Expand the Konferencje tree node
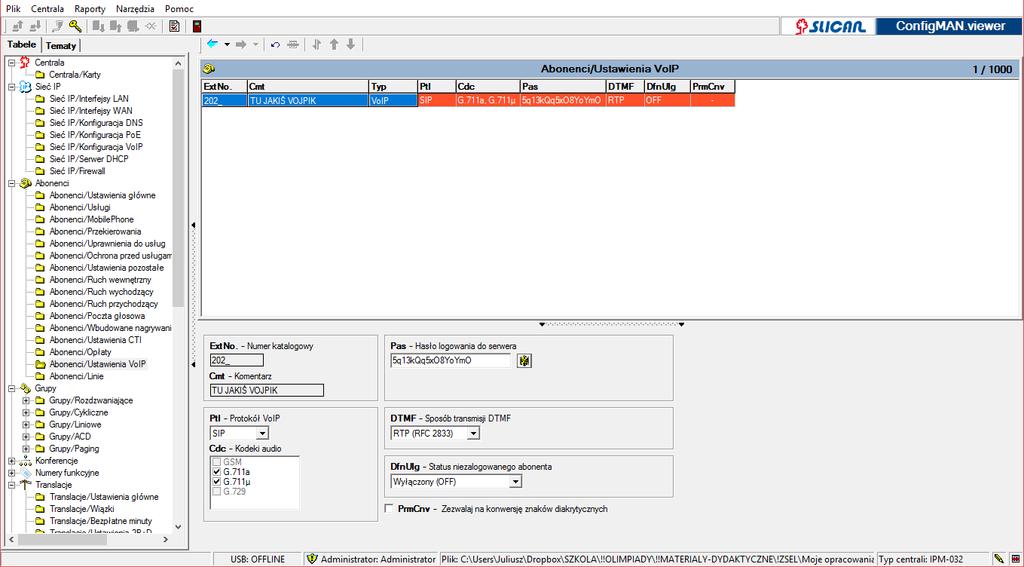Image resolution: width=1024 pixels, height=567 pixels. tap(12, 461)
